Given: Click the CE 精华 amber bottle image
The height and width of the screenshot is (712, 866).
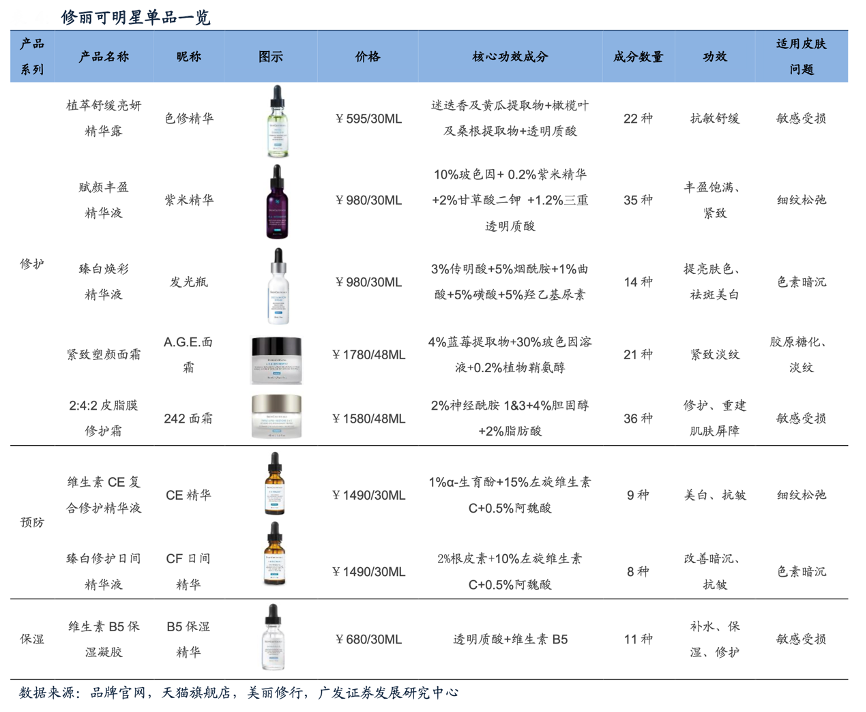Looking at the screenshot, I should 275,484.
